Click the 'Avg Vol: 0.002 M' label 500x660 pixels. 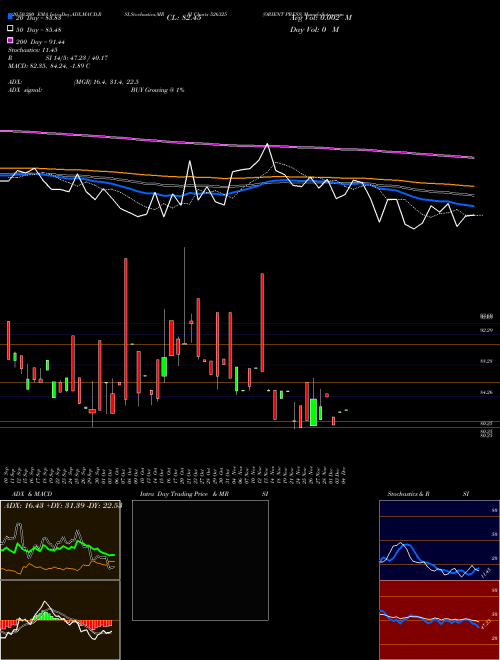321,18
